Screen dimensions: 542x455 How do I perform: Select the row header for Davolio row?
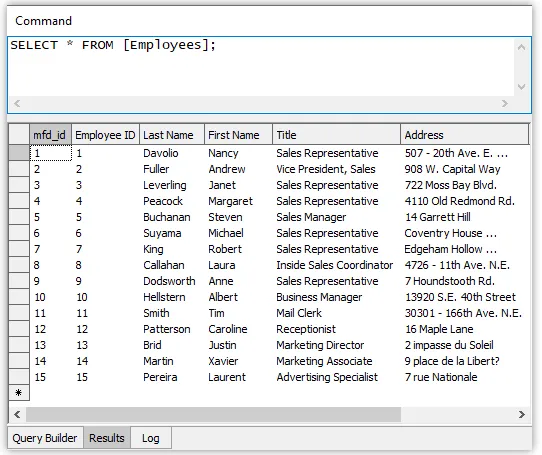pyautogui.click(x=19, y=153)
